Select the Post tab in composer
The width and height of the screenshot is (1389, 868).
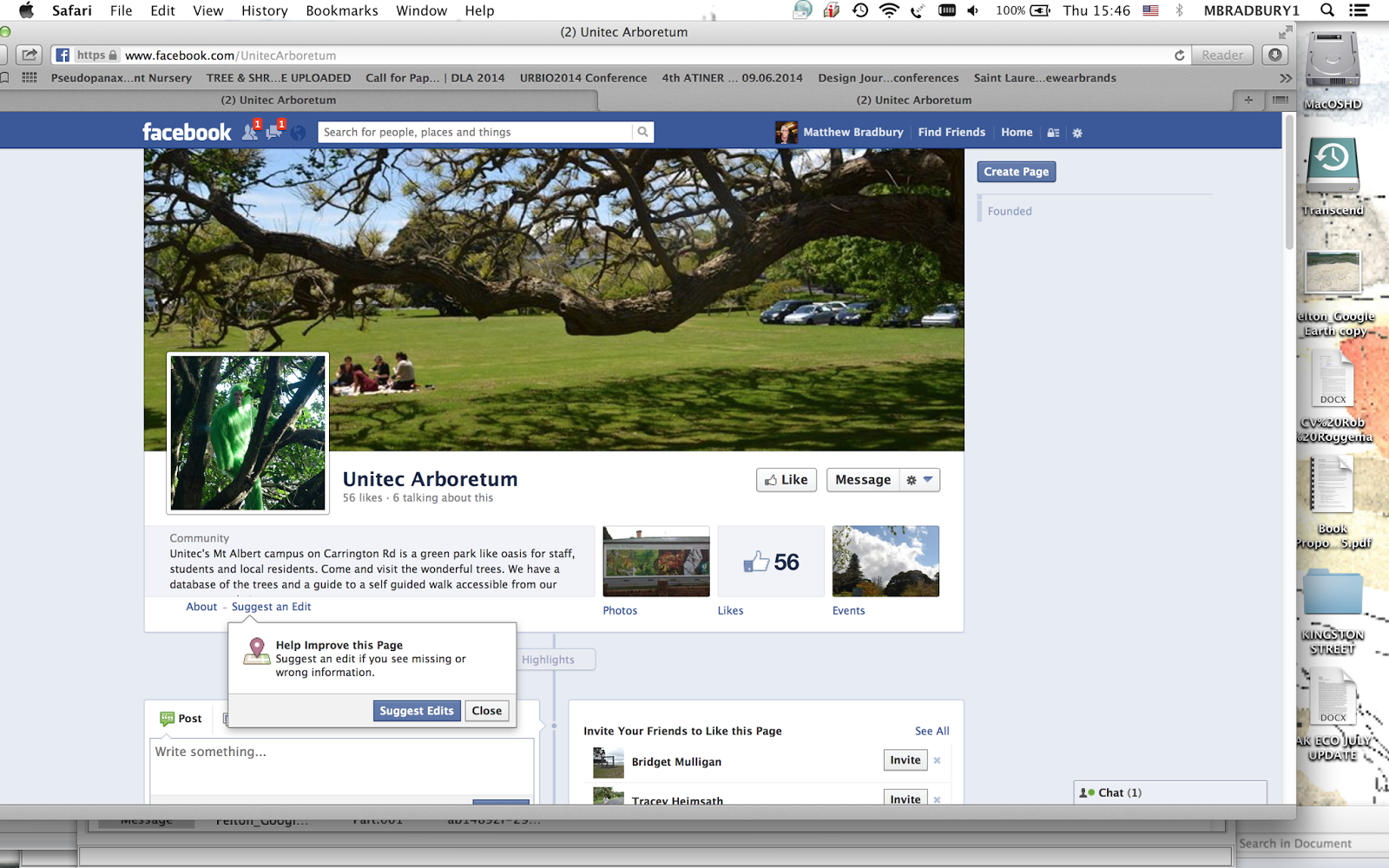tap(181, 719)
